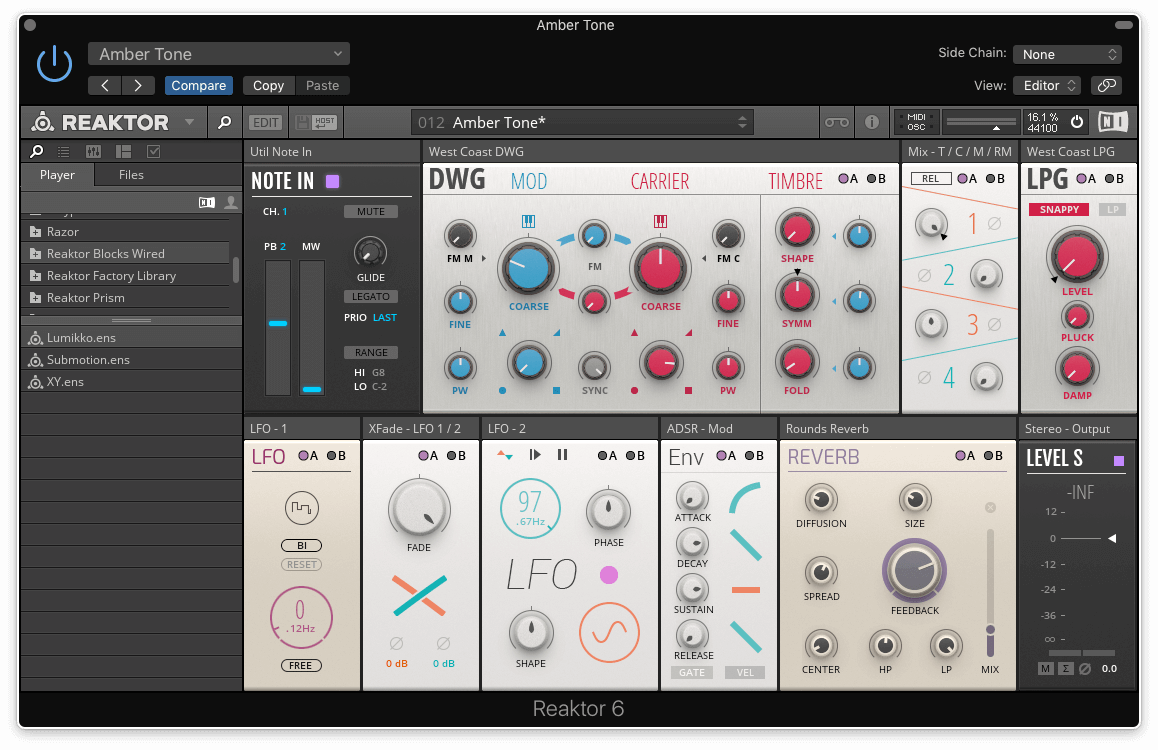Toggle REL button in Mix block
The width and height of the screenshot is (1158, 750).
[931, 179]
